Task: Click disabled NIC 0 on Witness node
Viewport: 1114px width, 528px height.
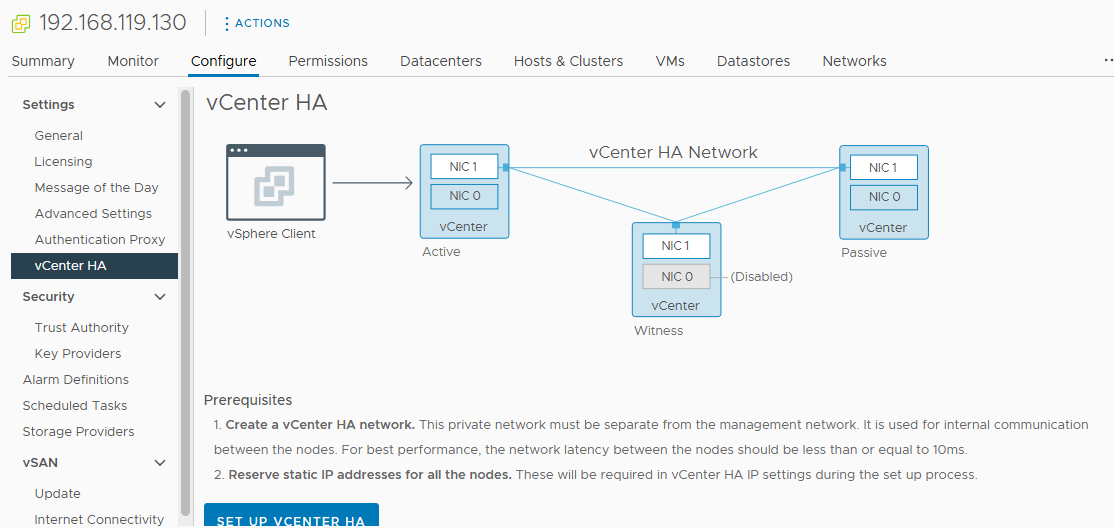Action: [676, 276]
